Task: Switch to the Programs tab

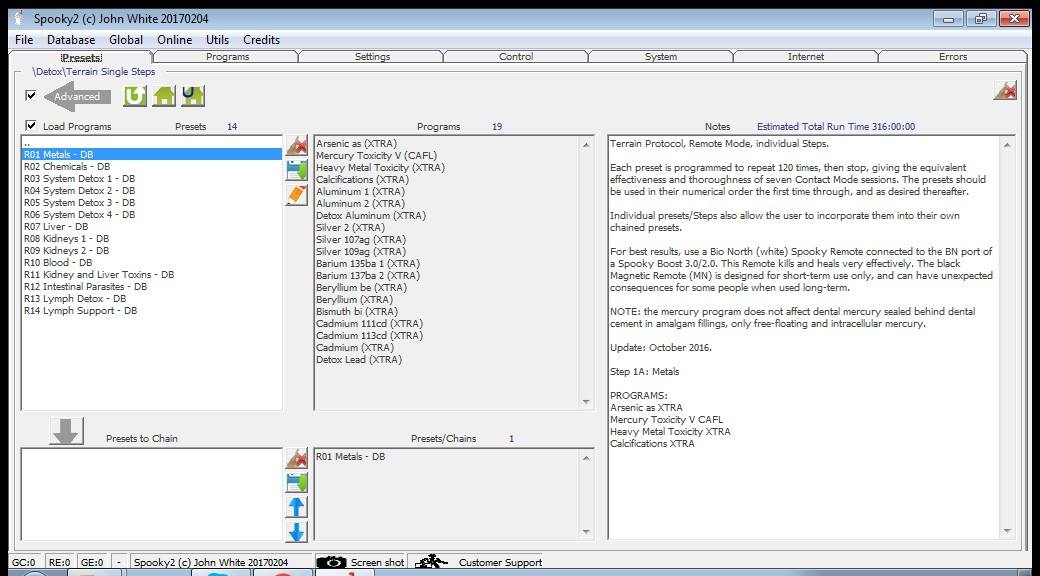Action: [x=227, y=57]
